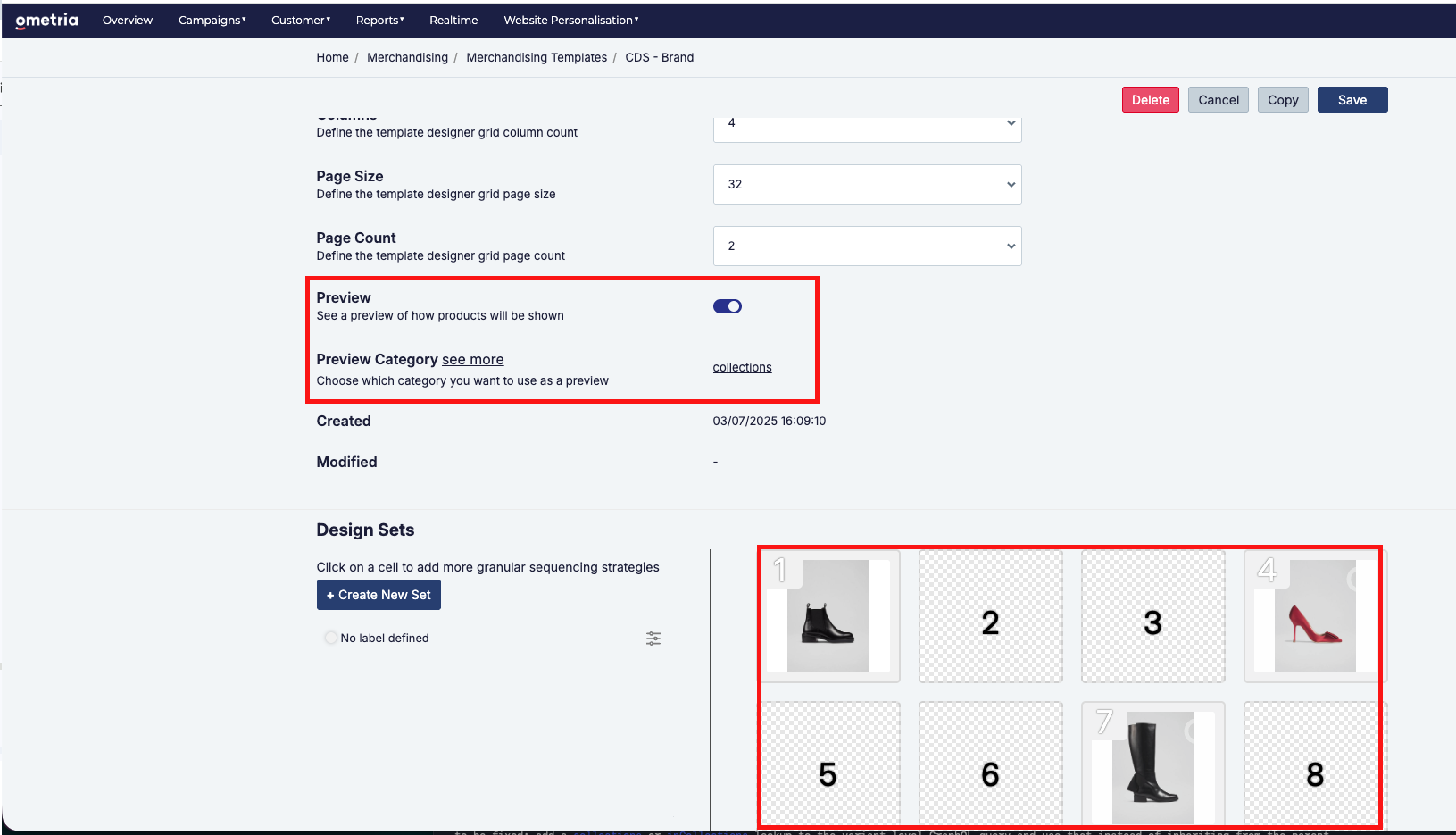The width and height of the screenshot is (1456, 835).
Task: Open the Reports menu
Action: [x=379, y=20]
